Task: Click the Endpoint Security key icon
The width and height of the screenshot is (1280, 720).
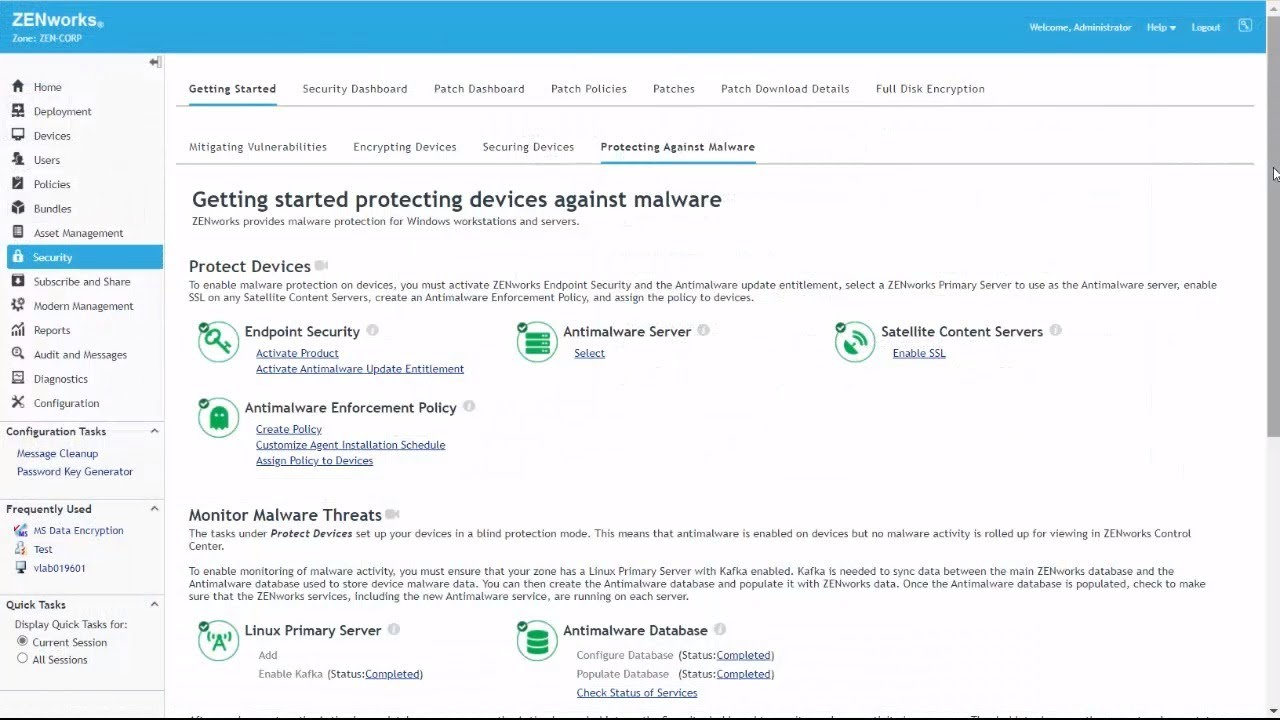Action: coord(218,342)
